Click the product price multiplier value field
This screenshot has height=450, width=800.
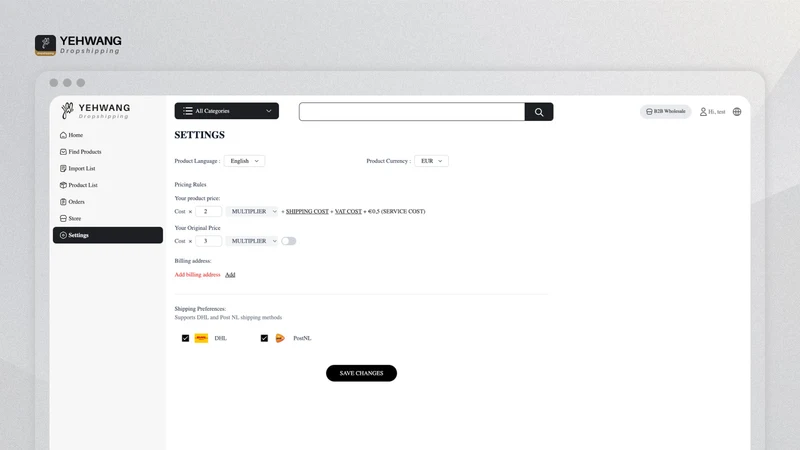click(x=208, y=211)
